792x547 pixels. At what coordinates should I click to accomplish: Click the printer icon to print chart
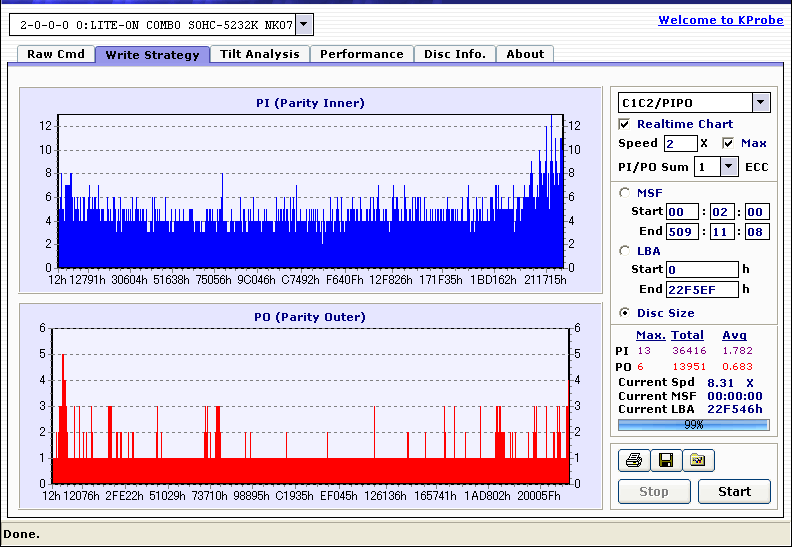tap(633, 461)
